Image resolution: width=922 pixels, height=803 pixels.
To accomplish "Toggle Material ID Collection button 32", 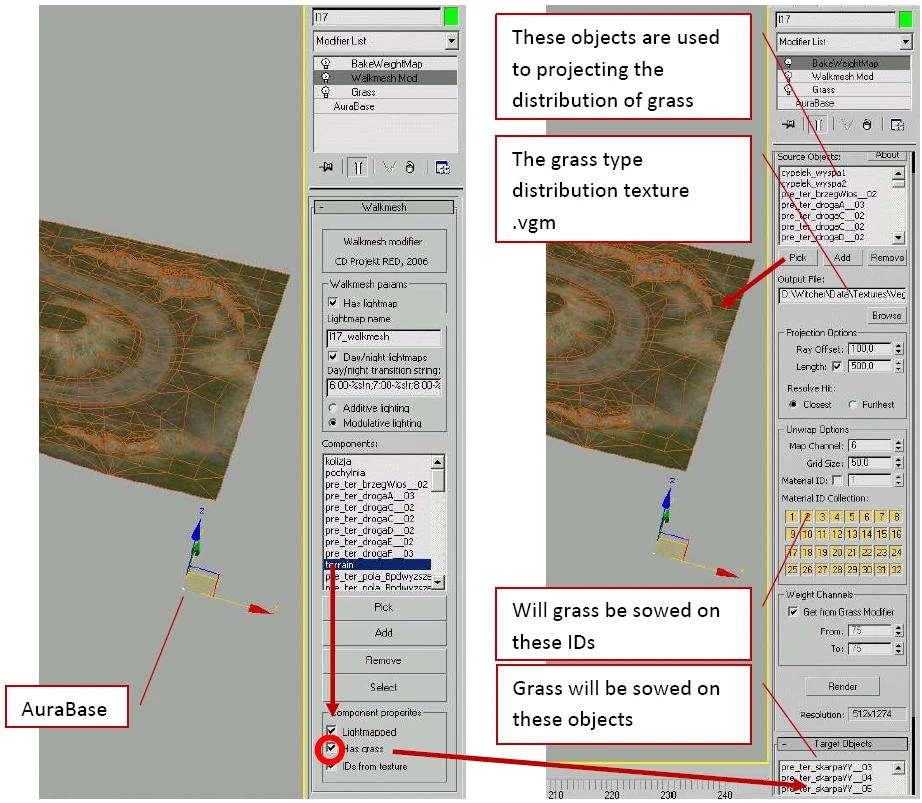I will click(x=896, y=570).
